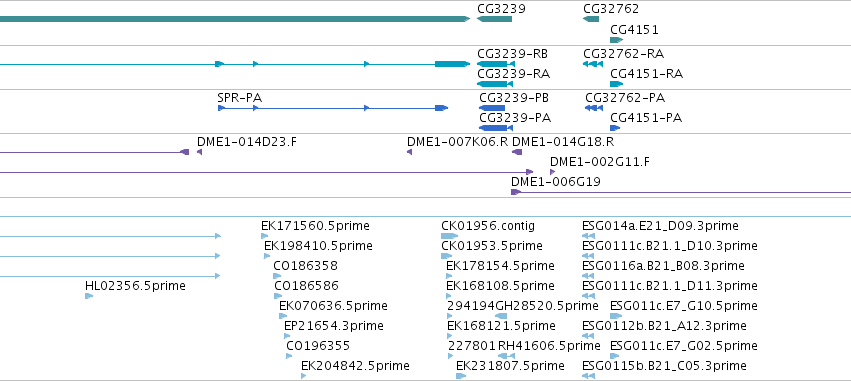Open the DME1-014D23.F label

(x=247, y=142)
